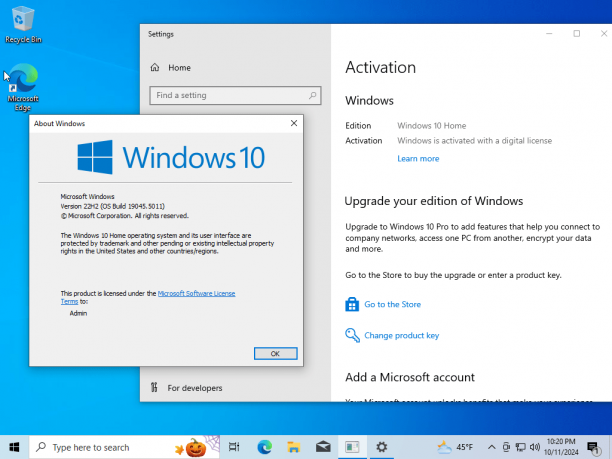Click the network icon in system tray

click(x=520, y=447)
